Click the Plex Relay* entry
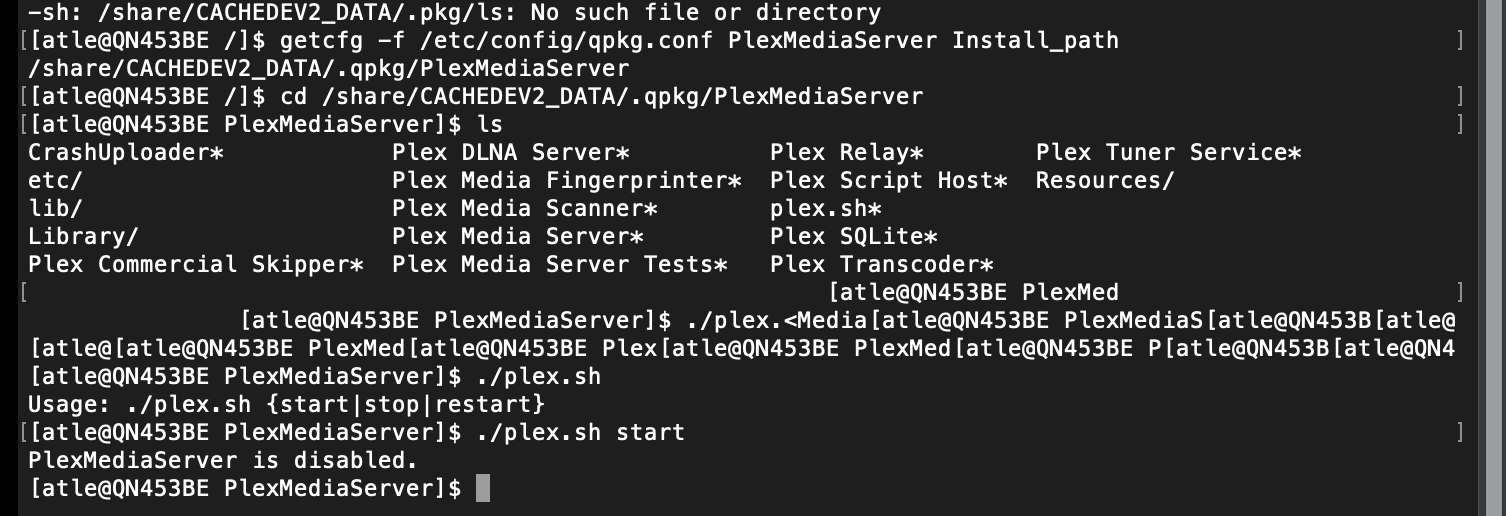1506x516 pixels. (x=847, y=152)
